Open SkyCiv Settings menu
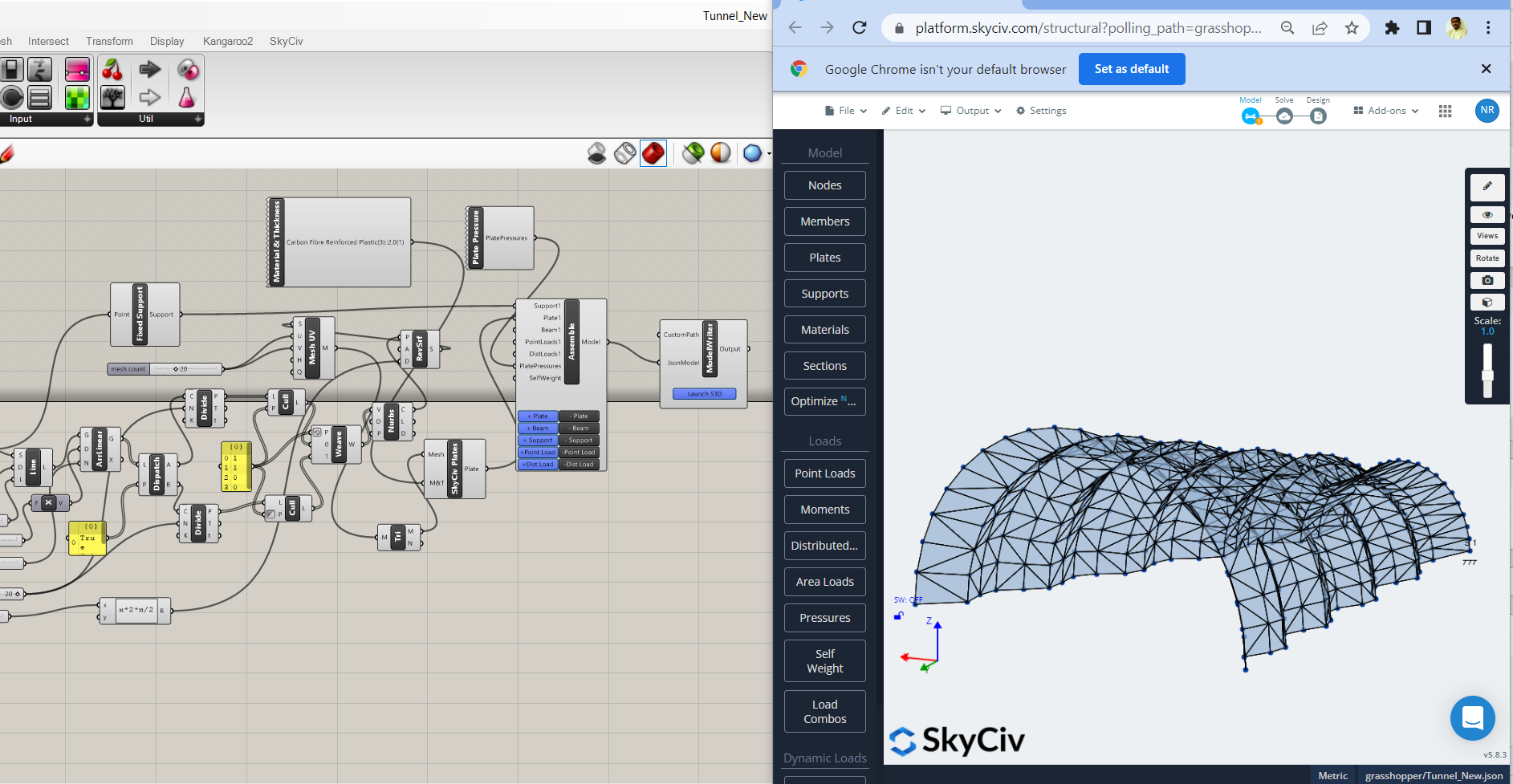1513x784 pixels. (x=1041, y=111)
